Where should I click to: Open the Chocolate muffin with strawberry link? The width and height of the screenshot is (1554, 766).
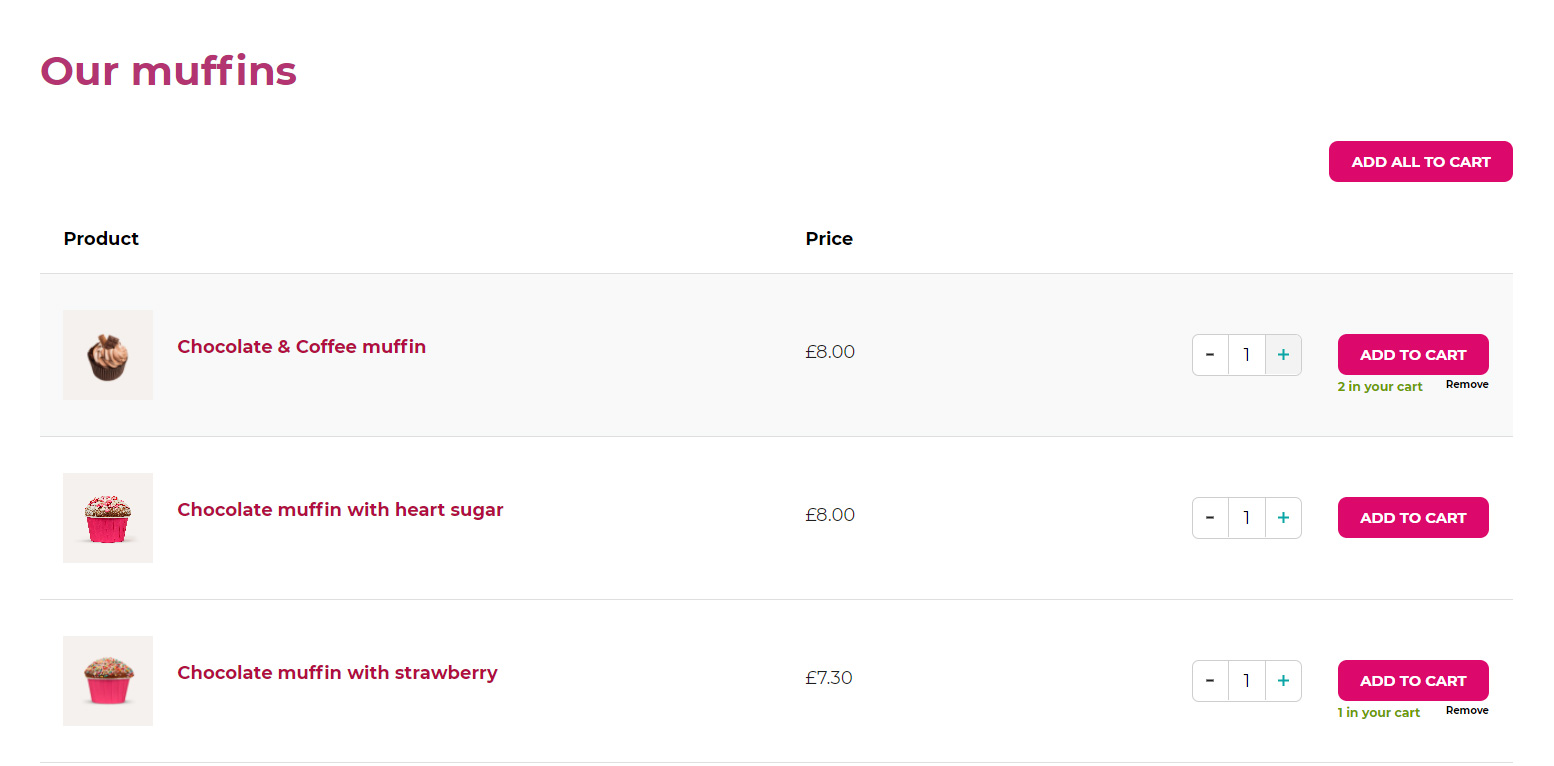(x=337, y=673)
